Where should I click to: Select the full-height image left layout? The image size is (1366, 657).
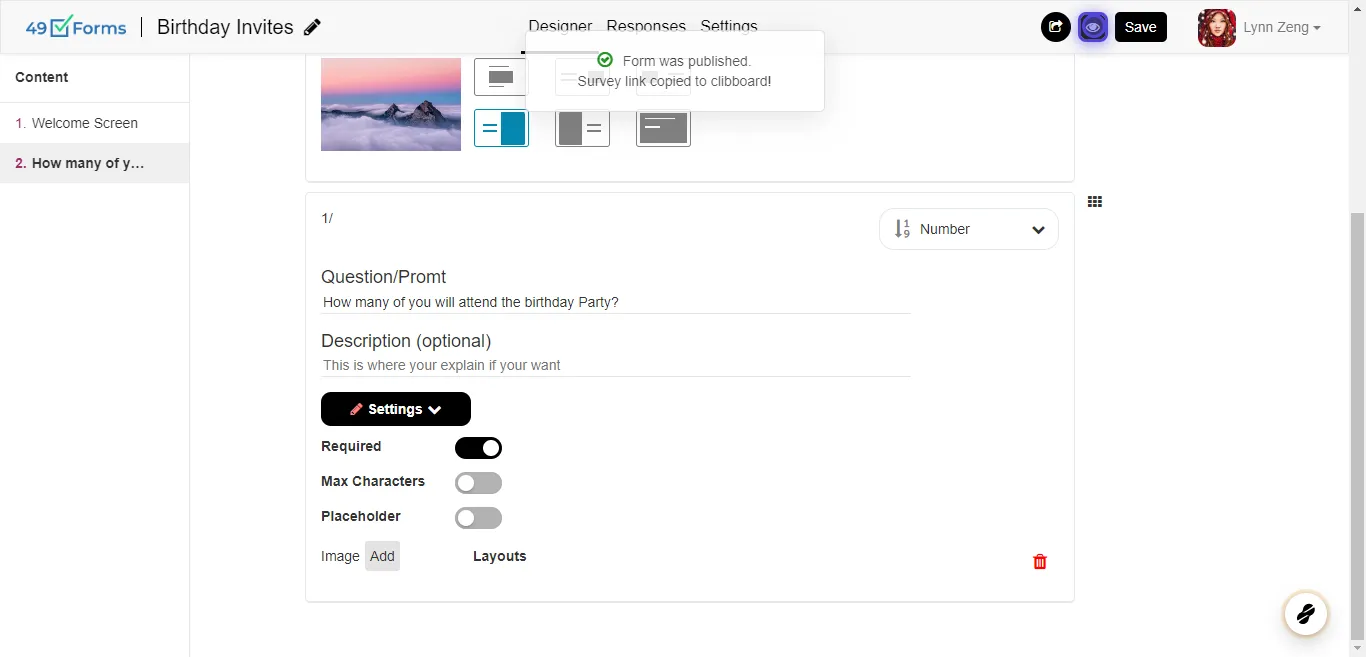tap(582, 128)
